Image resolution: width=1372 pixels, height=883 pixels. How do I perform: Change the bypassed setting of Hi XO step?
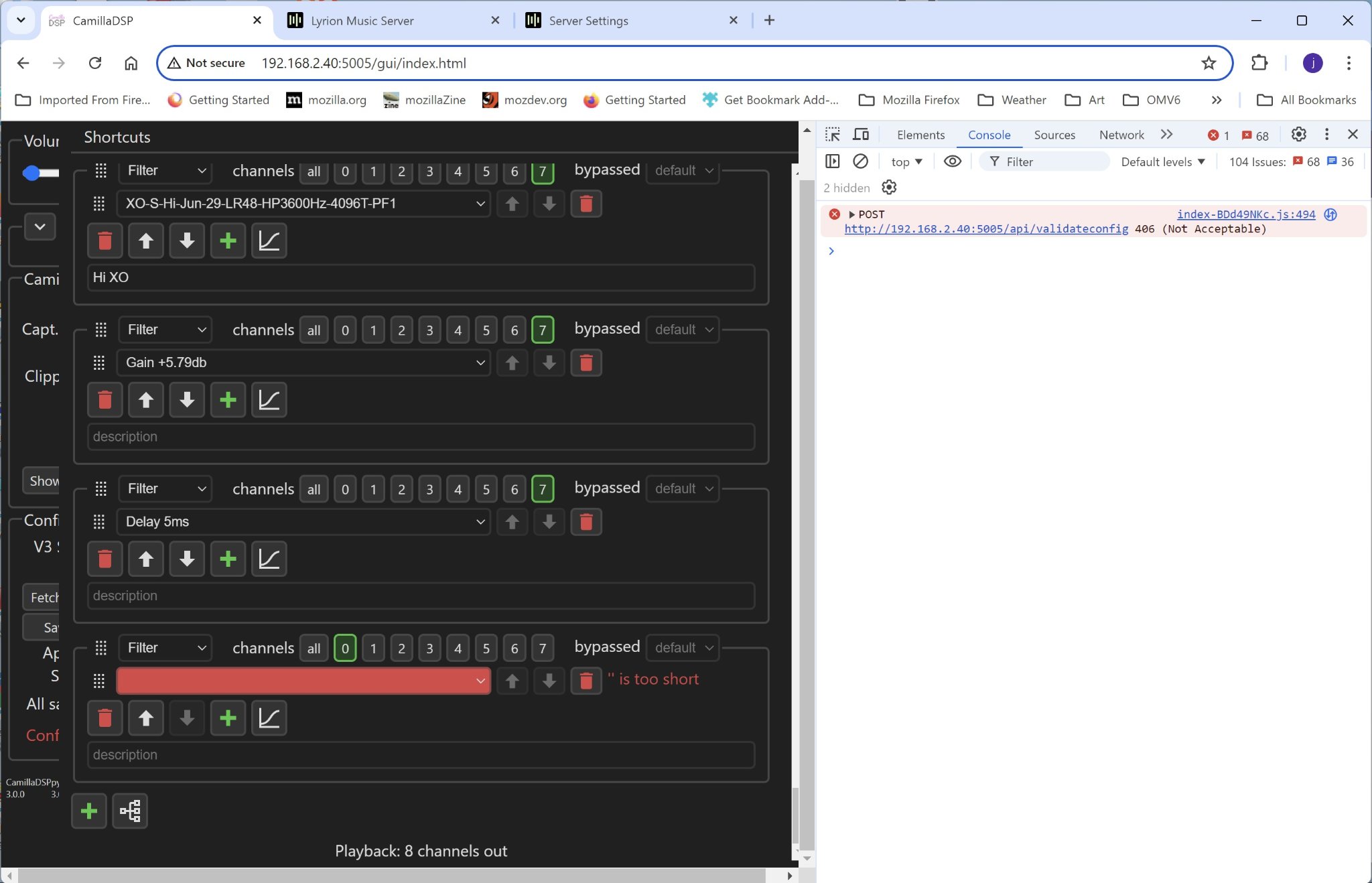683,171
